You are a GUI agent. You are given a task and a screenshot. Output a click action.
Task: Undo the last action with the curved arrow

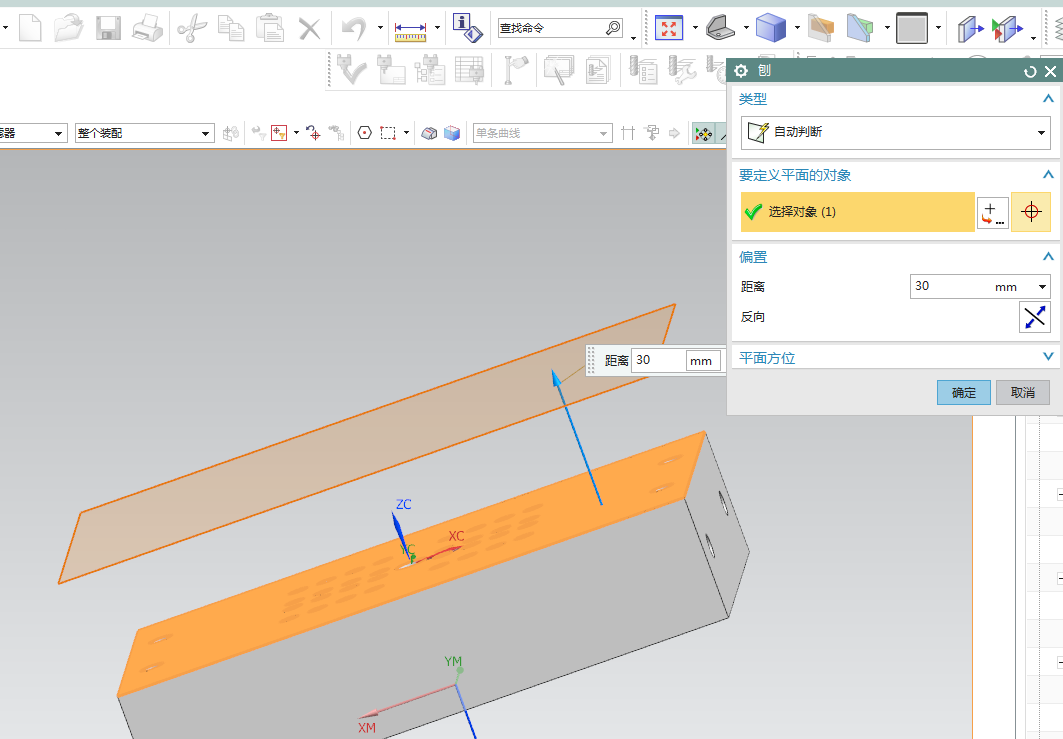[354, 28]
